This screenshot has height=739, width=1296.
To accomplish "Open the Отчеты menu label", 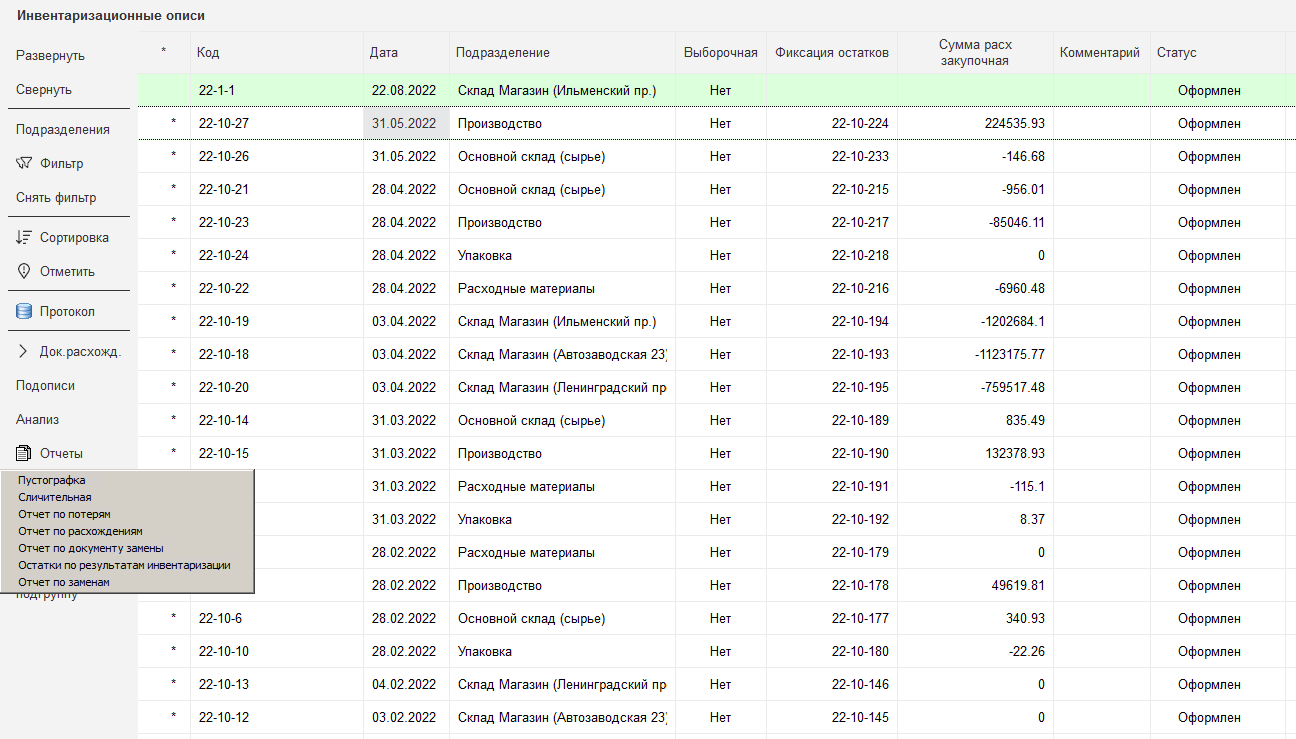I will pyautogui.click(x=61, y=454).
